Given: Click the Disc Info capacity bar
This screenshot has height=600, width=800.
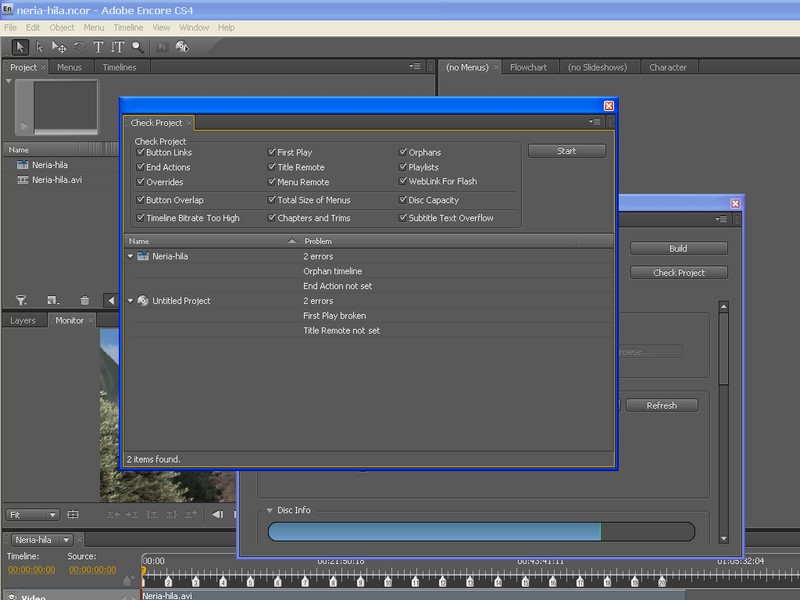Looking at the screenshot, I should coord(480,531).
